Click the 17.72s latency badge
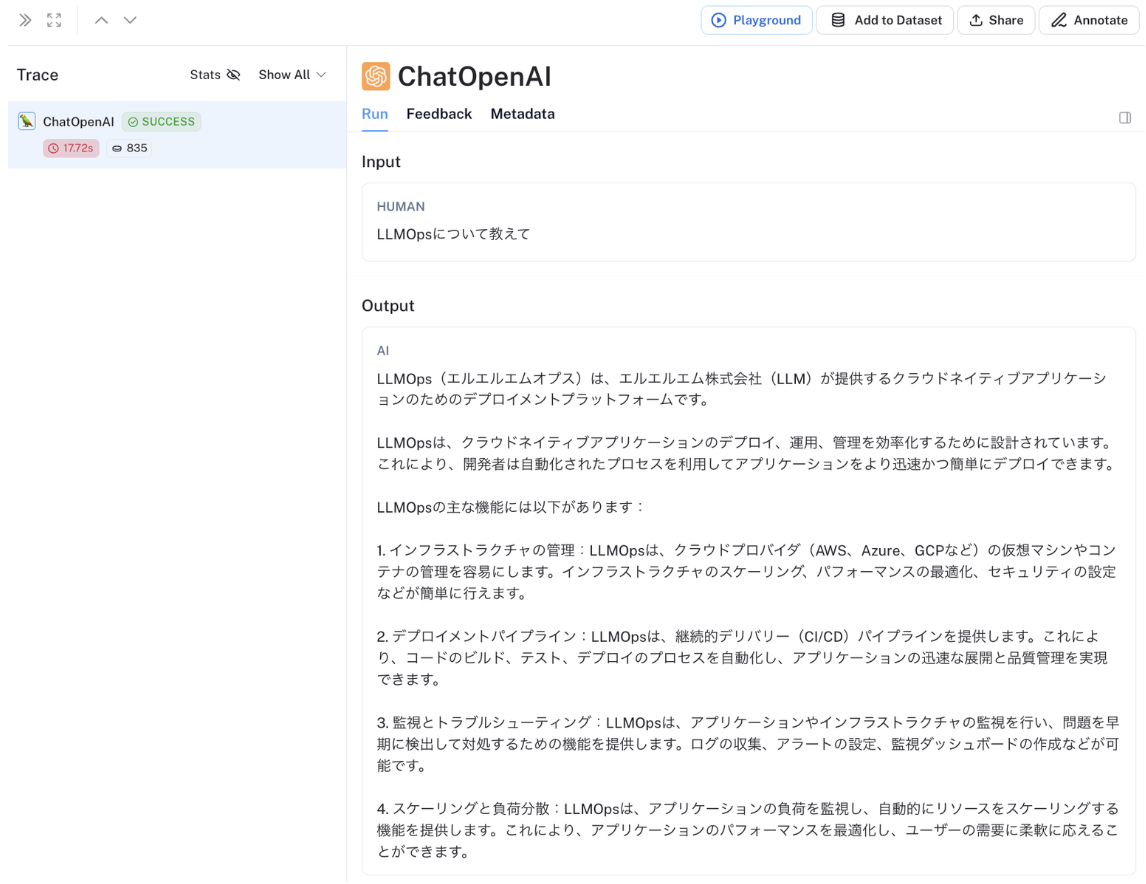The image size is (1146, 884). (x=71, y=148)
